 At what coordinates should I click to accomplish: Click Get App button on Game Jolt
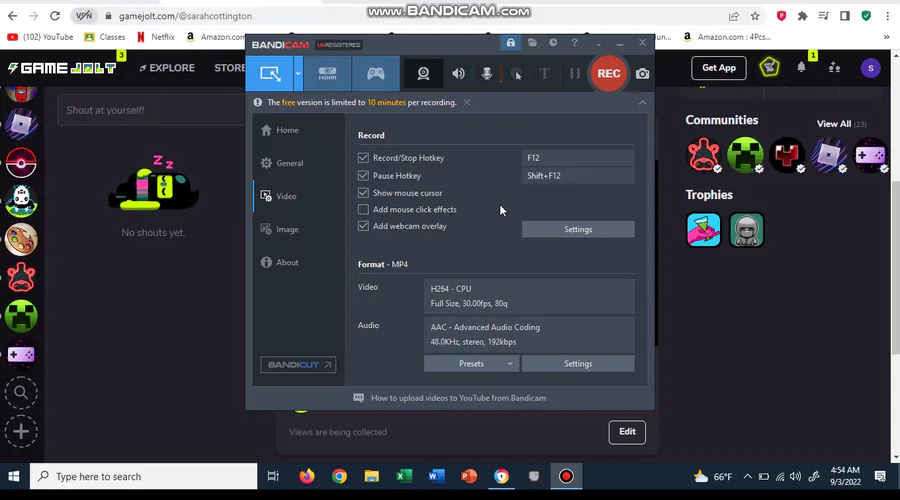(719, 68)
